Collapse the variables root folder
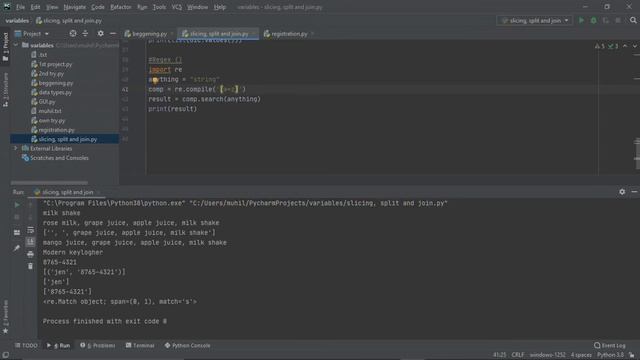This screenshot has height=360, width=640. (x=16, y=45)
